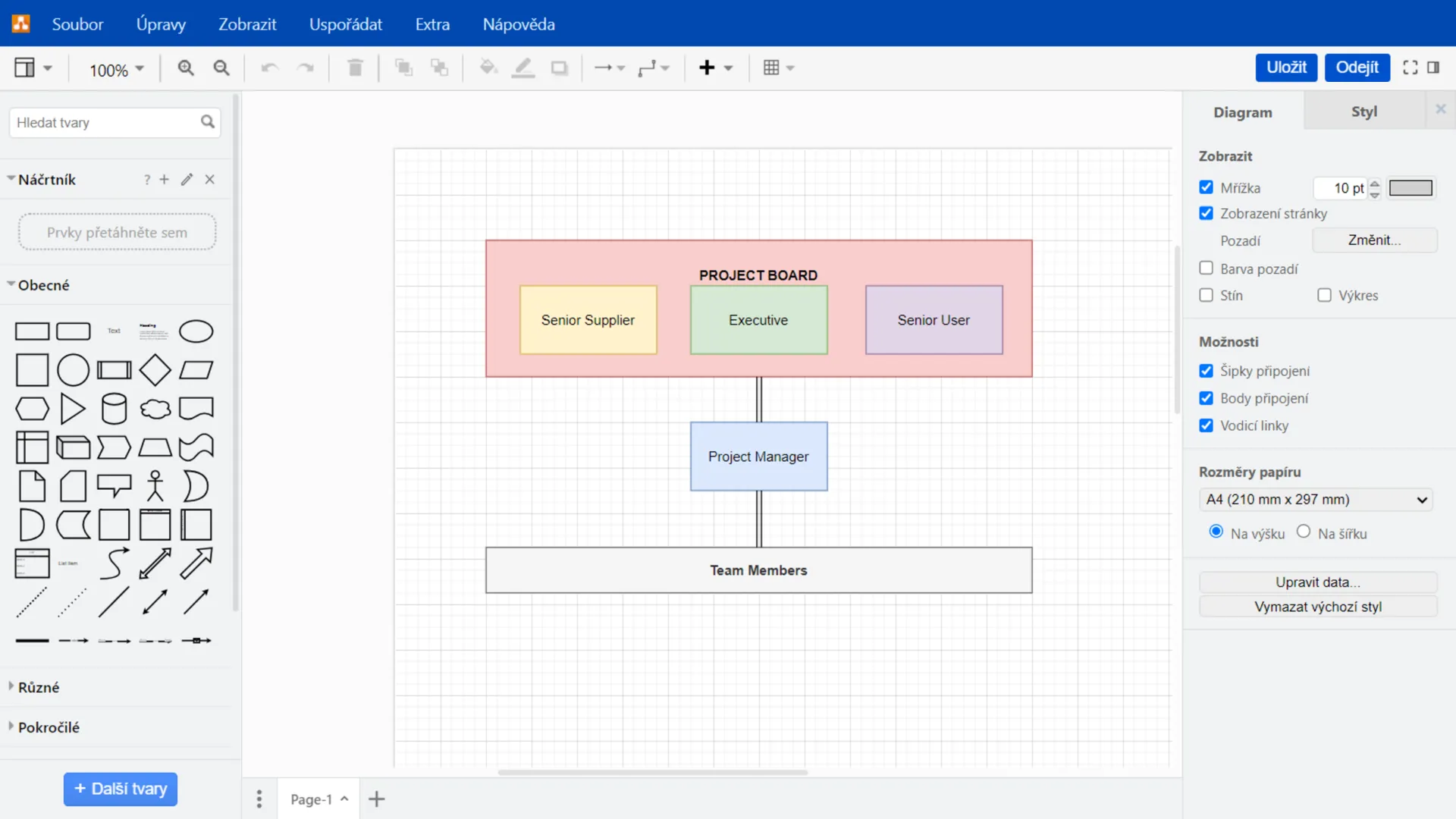This screenshot has width=1456, height=819.
Task: Click the zoom out magnifier icon
Action: point(221,68)
